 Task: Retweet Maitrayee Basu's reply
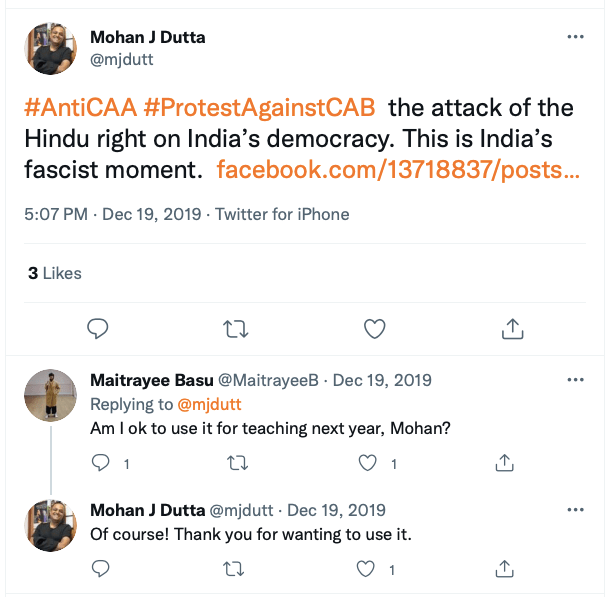(x=236, y=463)
